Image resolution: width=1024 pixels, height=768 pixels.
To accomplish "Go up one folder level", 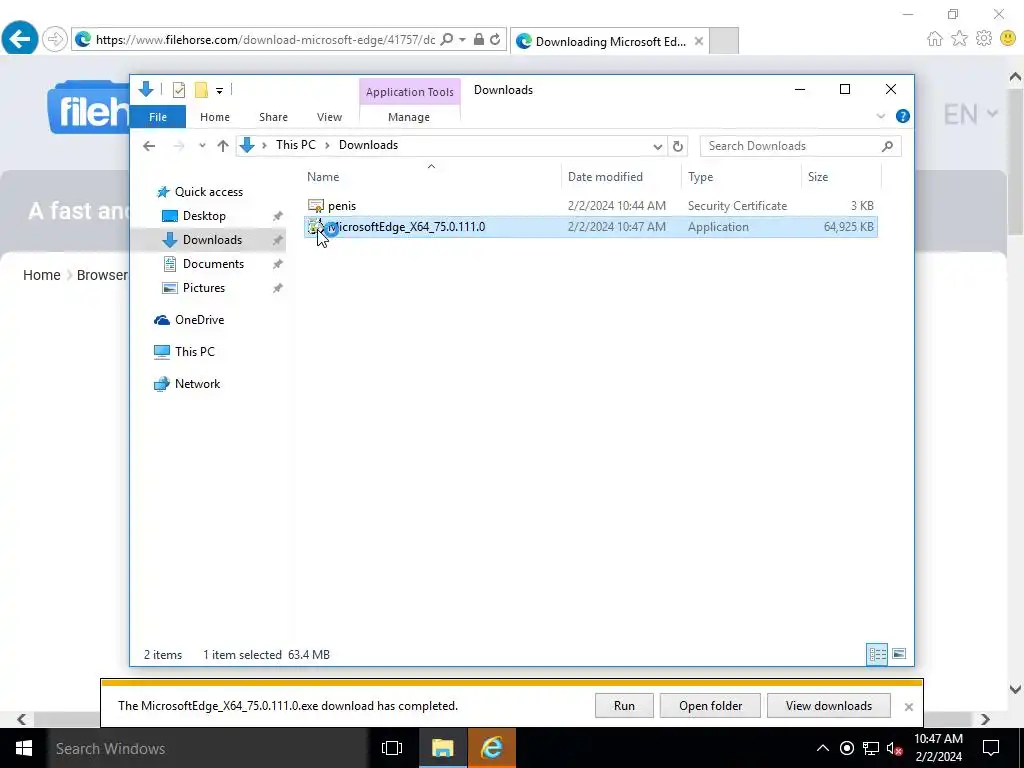I will [x=223, y=146].
